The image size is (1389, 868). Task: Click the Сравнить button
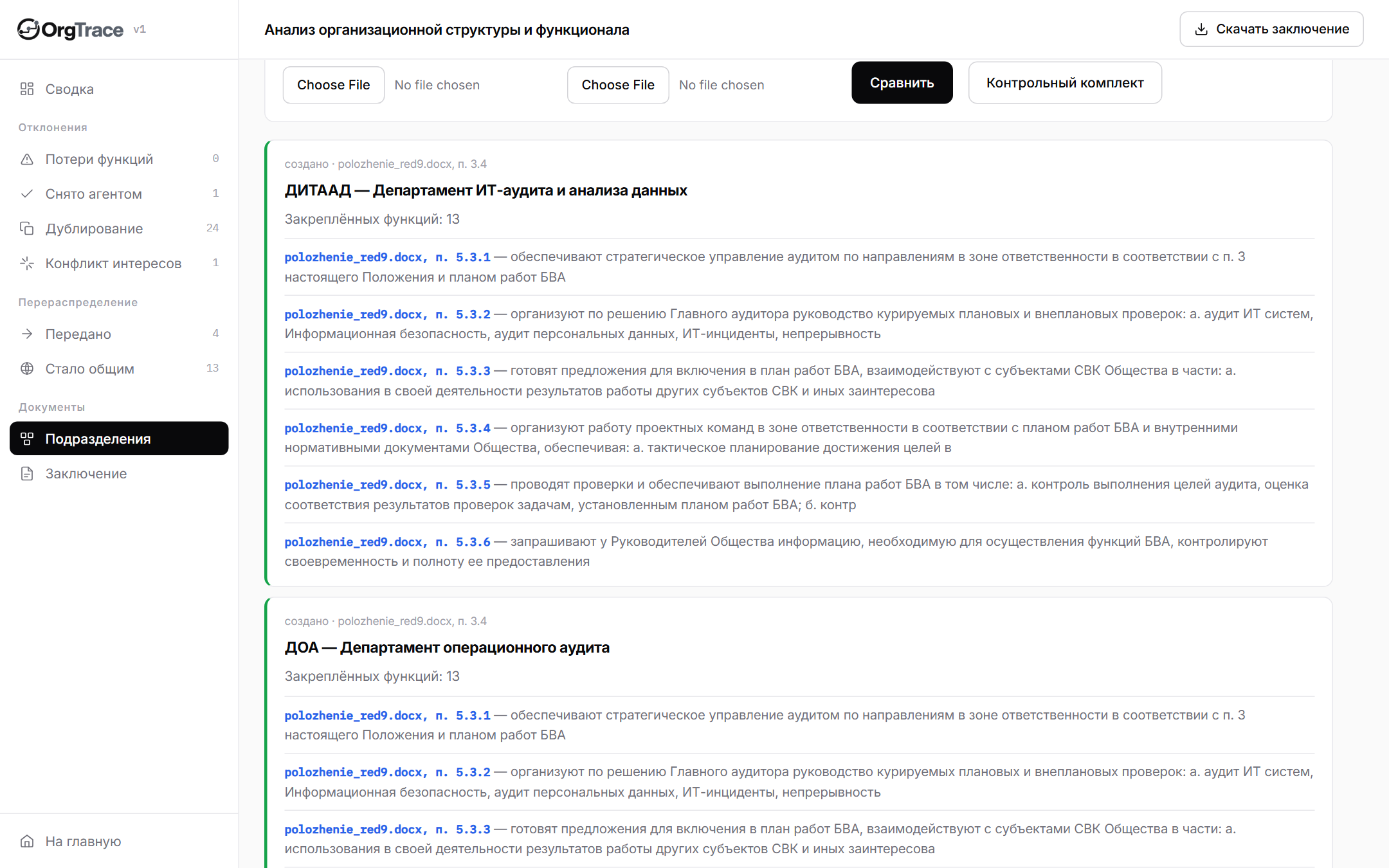[x=902, y=83]
